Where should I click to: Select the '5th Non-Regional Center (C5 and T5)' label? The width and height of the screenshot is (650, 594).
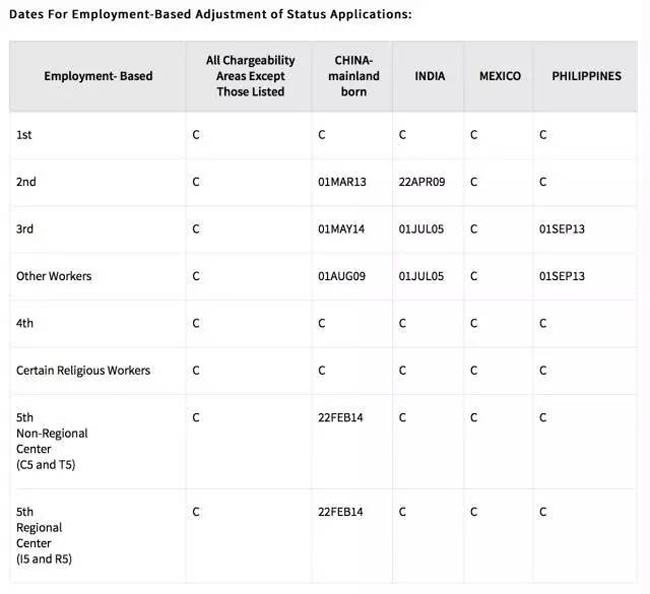point(52,441)
